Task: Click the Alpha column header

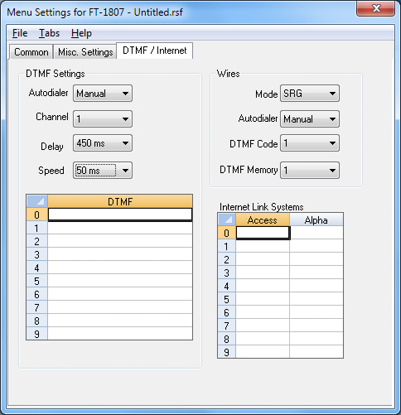Action: tap(316, 220)
